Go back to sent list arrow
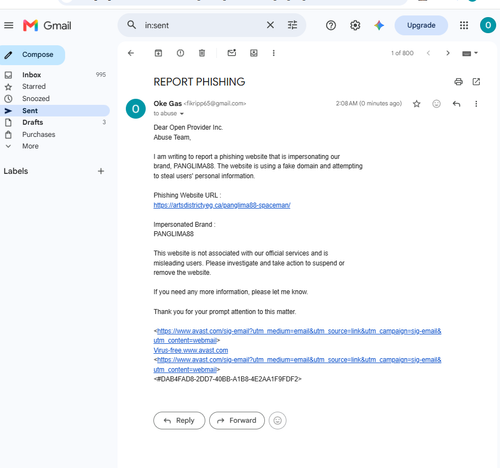Image resolution: width=500 pixels, height=468 pixels. click(x=131, y=53)
